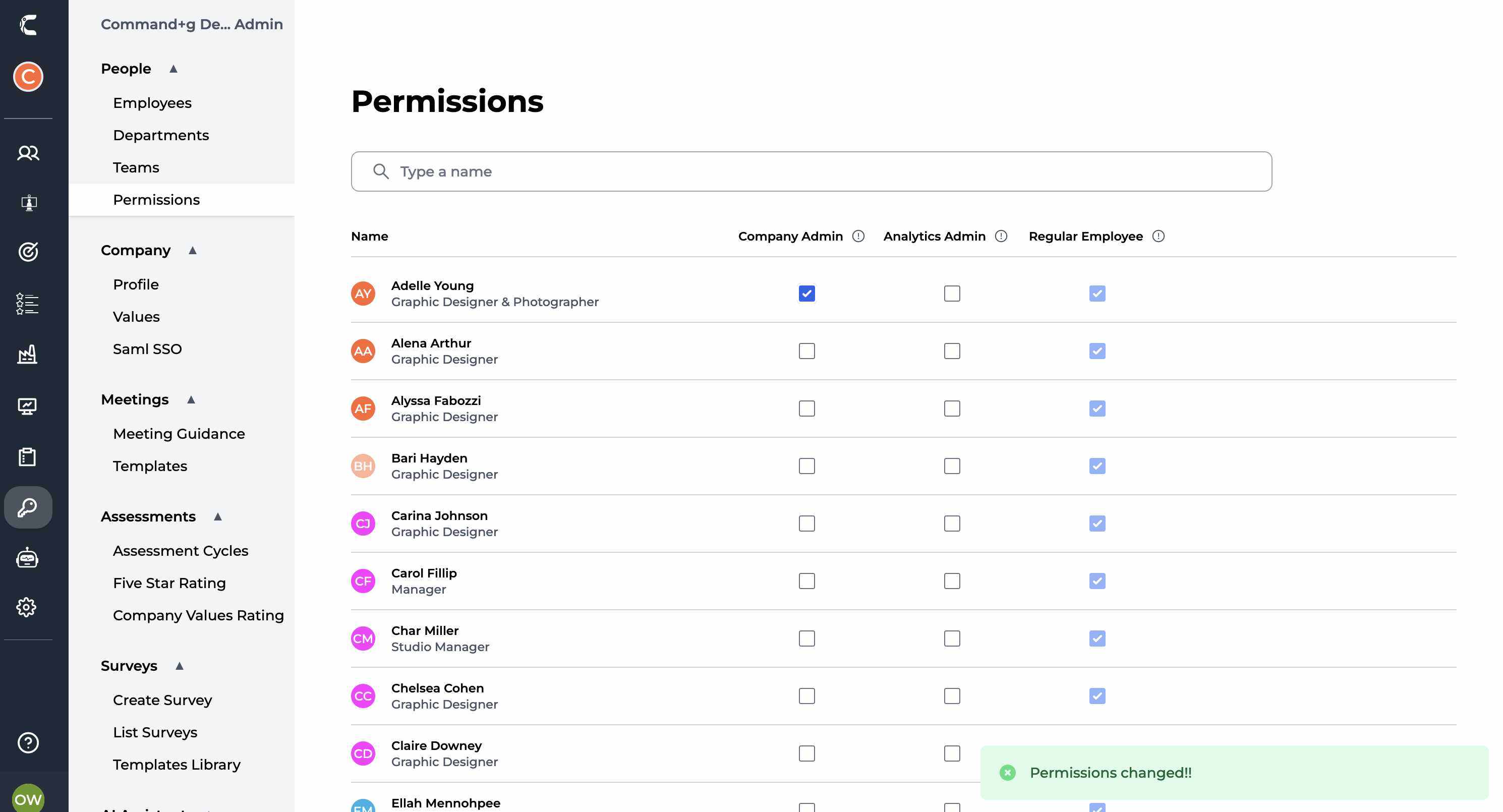The width and height of the screenshot is (1503, 812).
Task: Check Company Admin for Carol Fillip
Action: click(x=807, y=581)
